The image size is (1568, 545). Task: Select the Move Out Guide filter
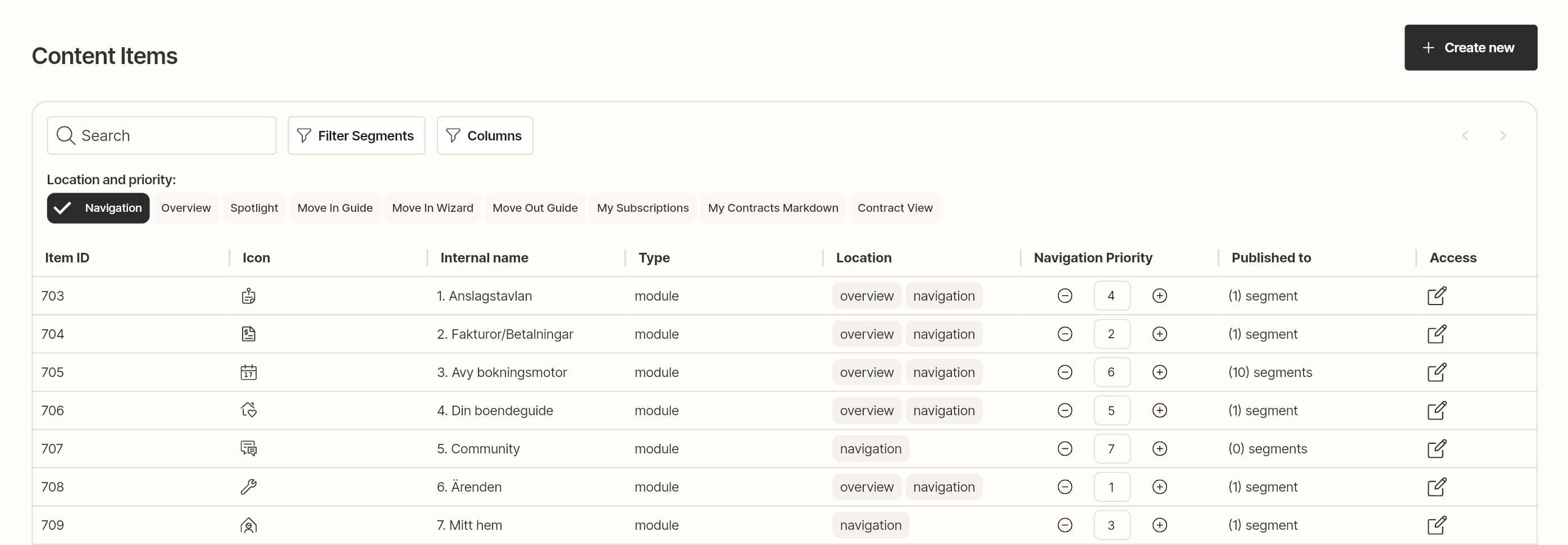click(x=535, y=208)
